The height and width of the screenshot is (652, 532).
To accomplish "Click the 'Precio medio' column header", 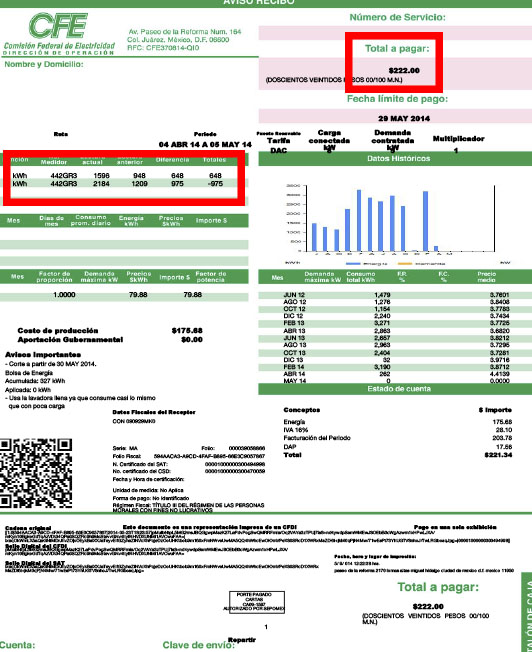I will point(487,277).
